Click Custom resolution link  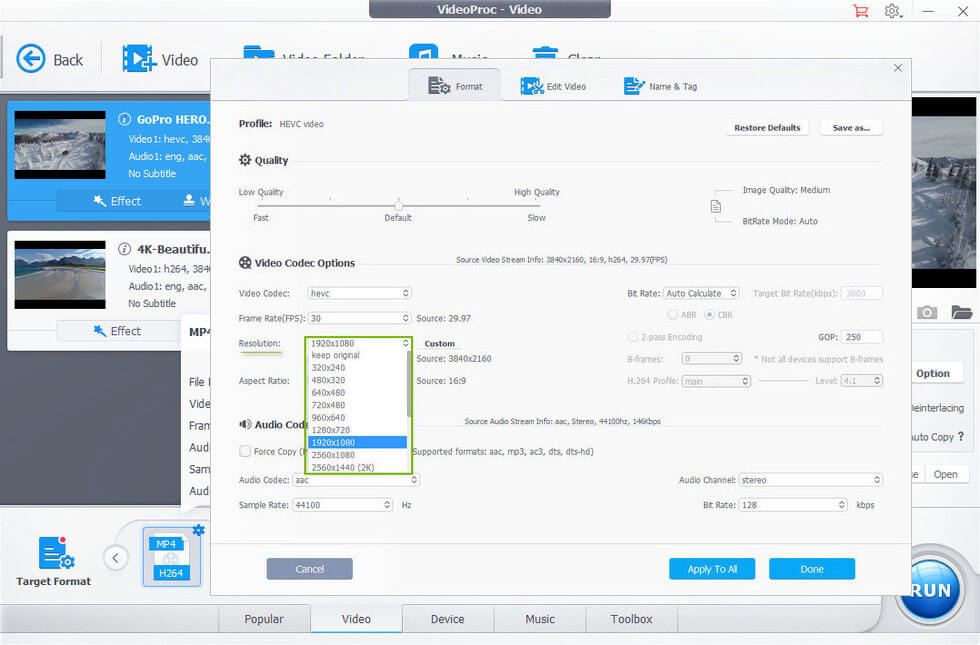pos(439,343)
